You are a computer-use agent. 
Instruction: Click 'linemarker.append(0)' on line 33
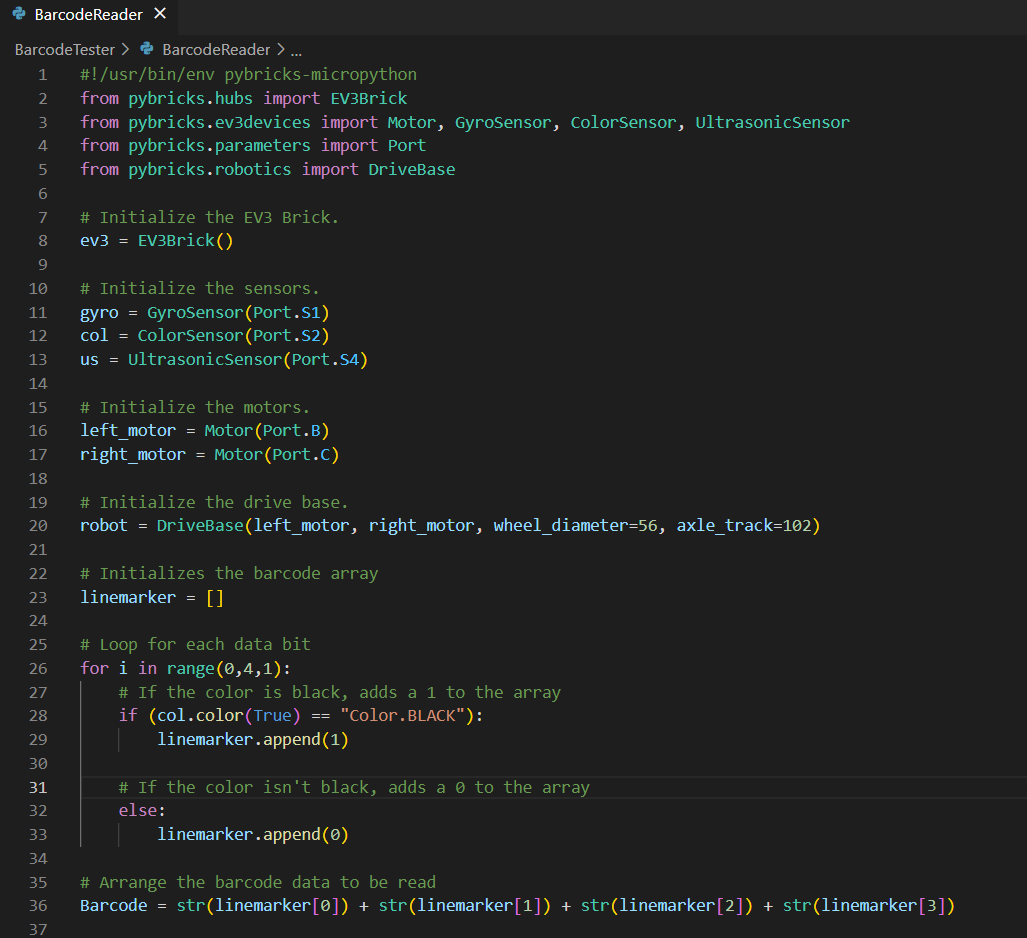[253, 835]
